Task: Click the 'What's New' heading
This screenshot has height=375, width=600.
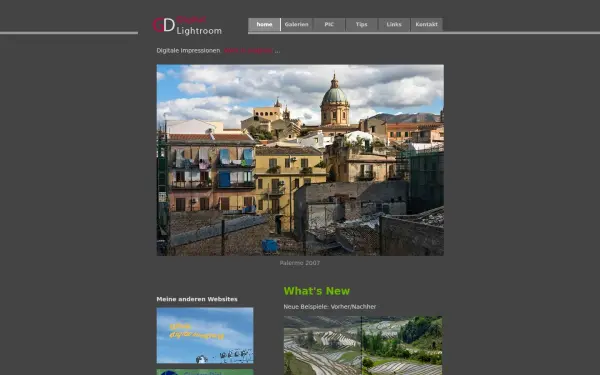Action: pos(316,291)
